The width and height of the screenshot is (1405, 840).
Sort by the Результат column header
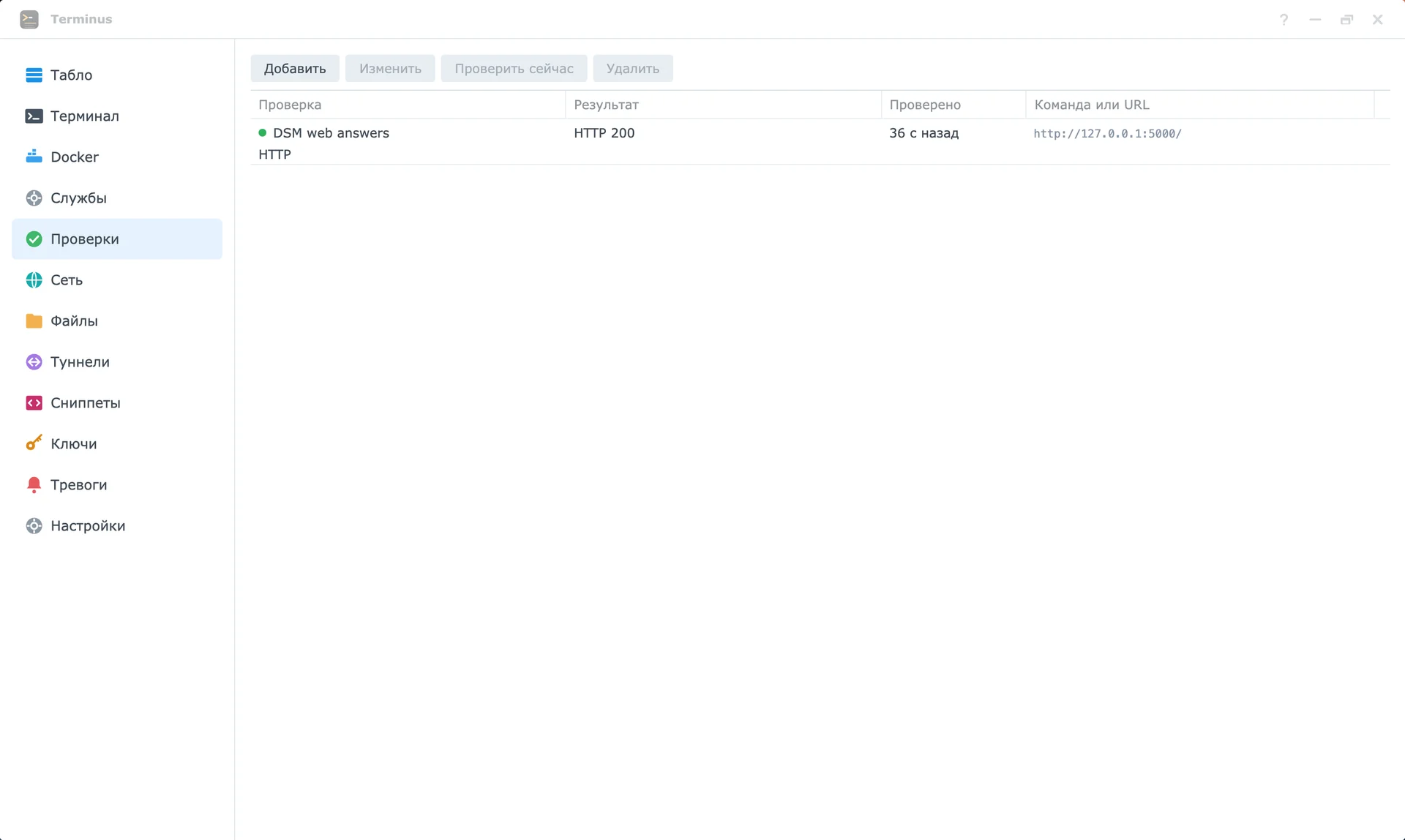coord(723,105)
